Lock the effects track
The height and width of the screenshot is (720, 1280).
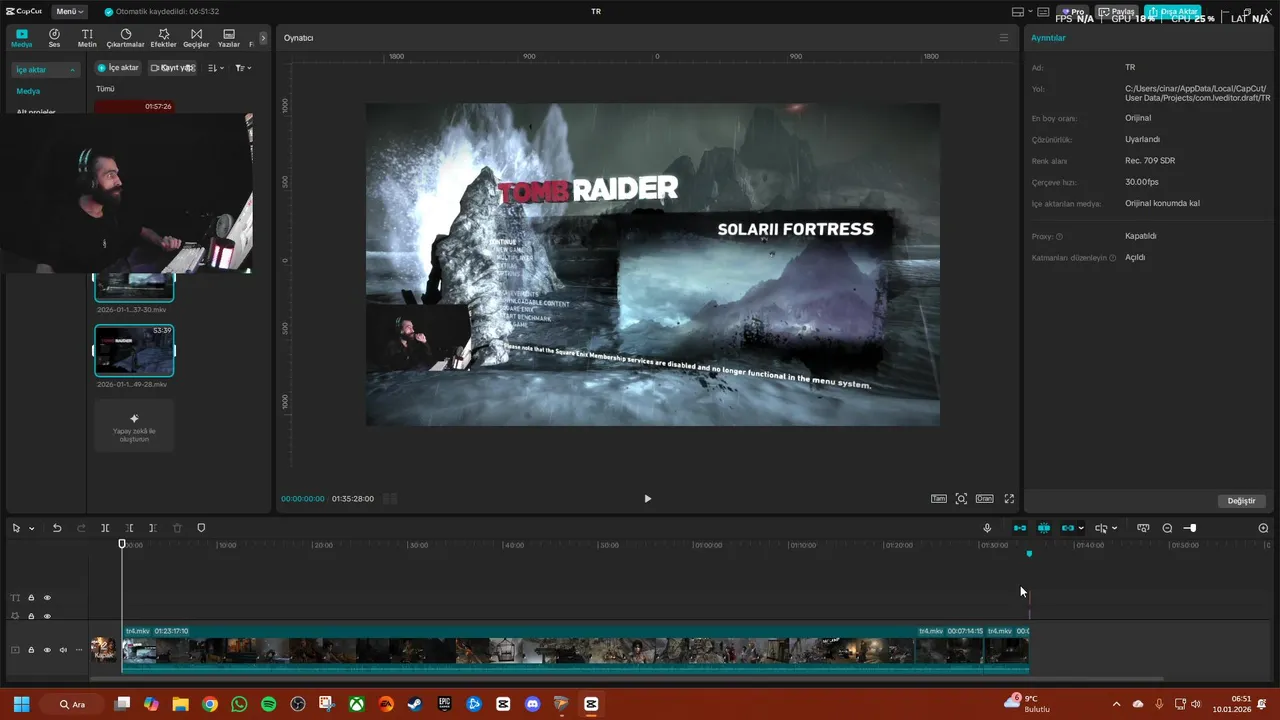tap(31, 616)
